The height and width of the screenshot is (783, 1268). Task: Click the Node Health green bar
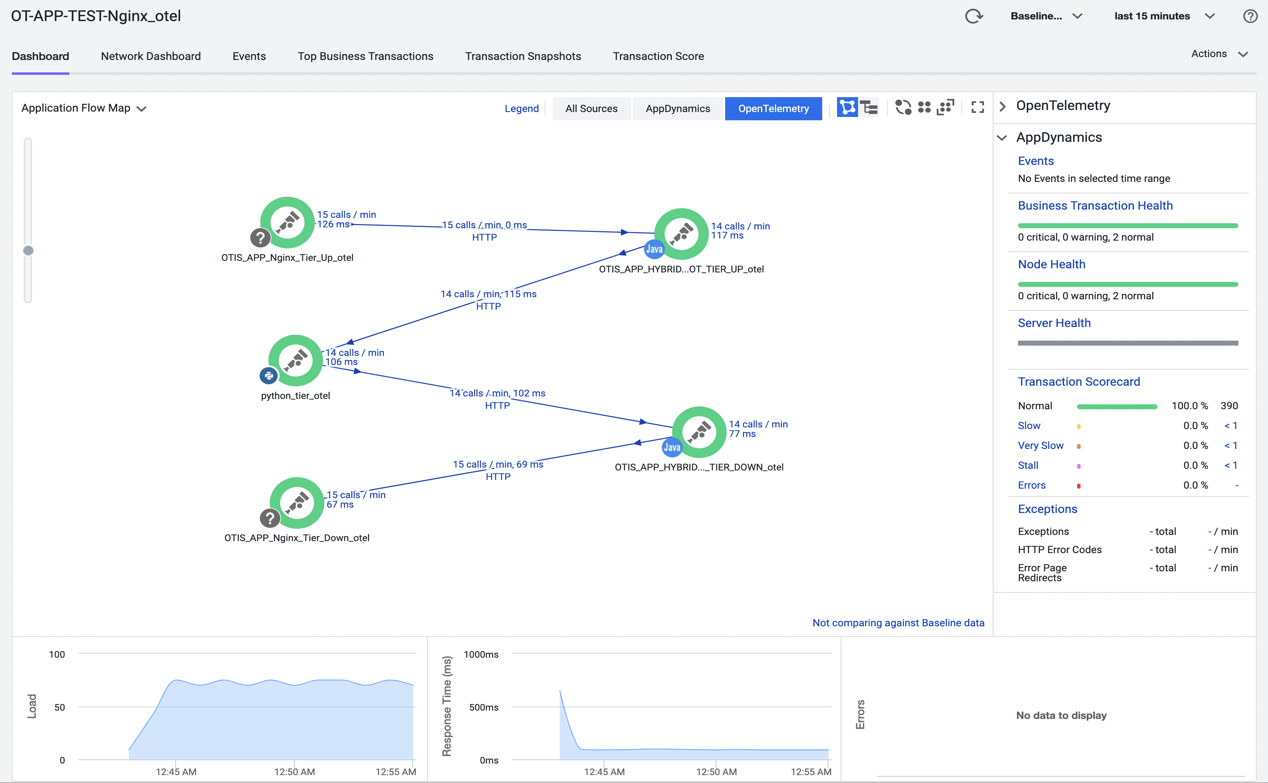1127,284
